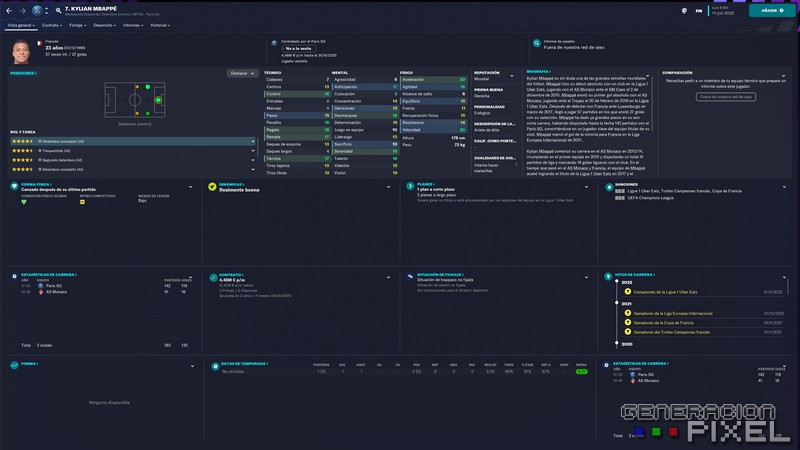Open the Comparación panel dropdown arrow
Viewport: 800px width, 450px height.
[x=784, y=76]
